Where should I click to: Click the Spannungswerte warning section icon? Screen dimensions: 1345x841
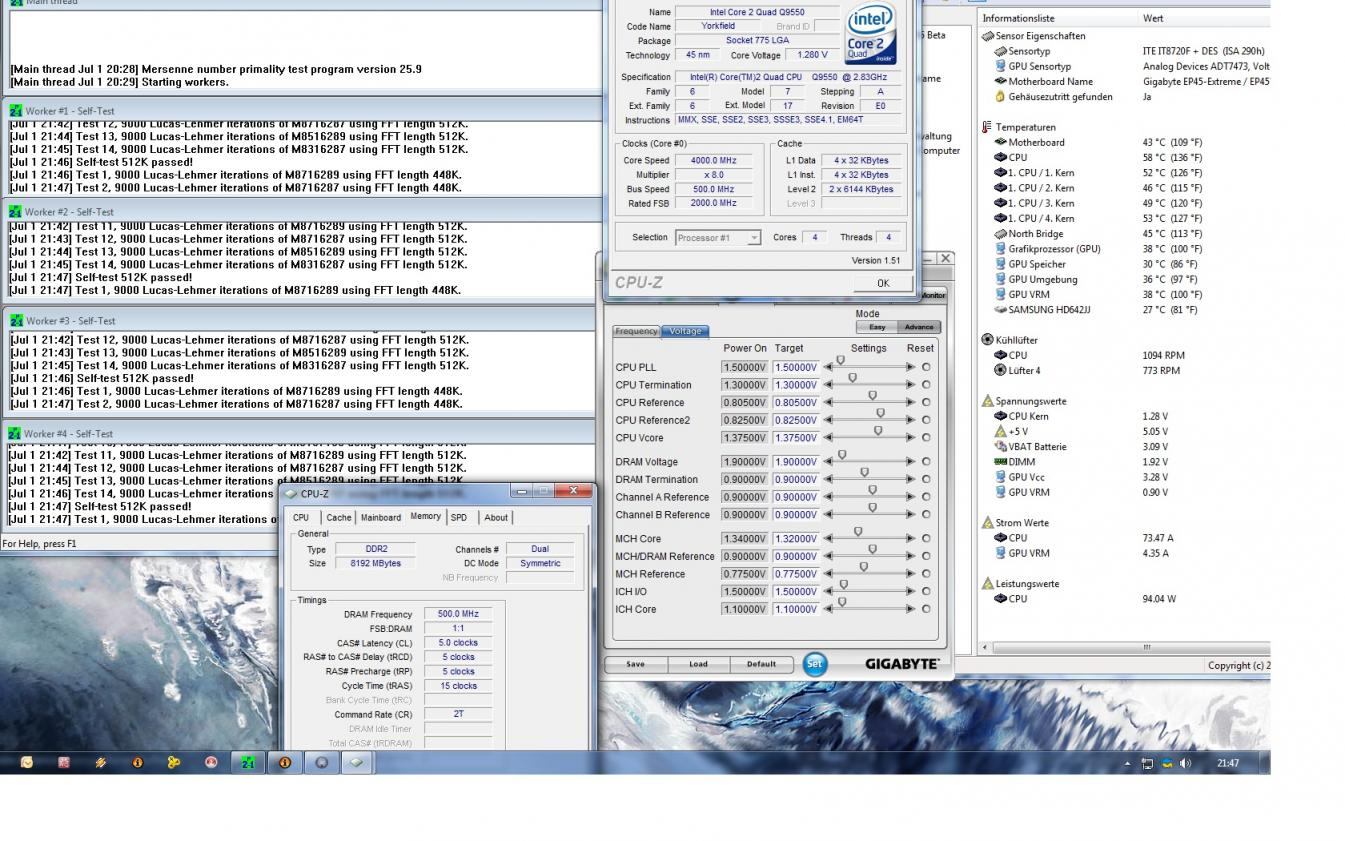[x=987, y=401]
